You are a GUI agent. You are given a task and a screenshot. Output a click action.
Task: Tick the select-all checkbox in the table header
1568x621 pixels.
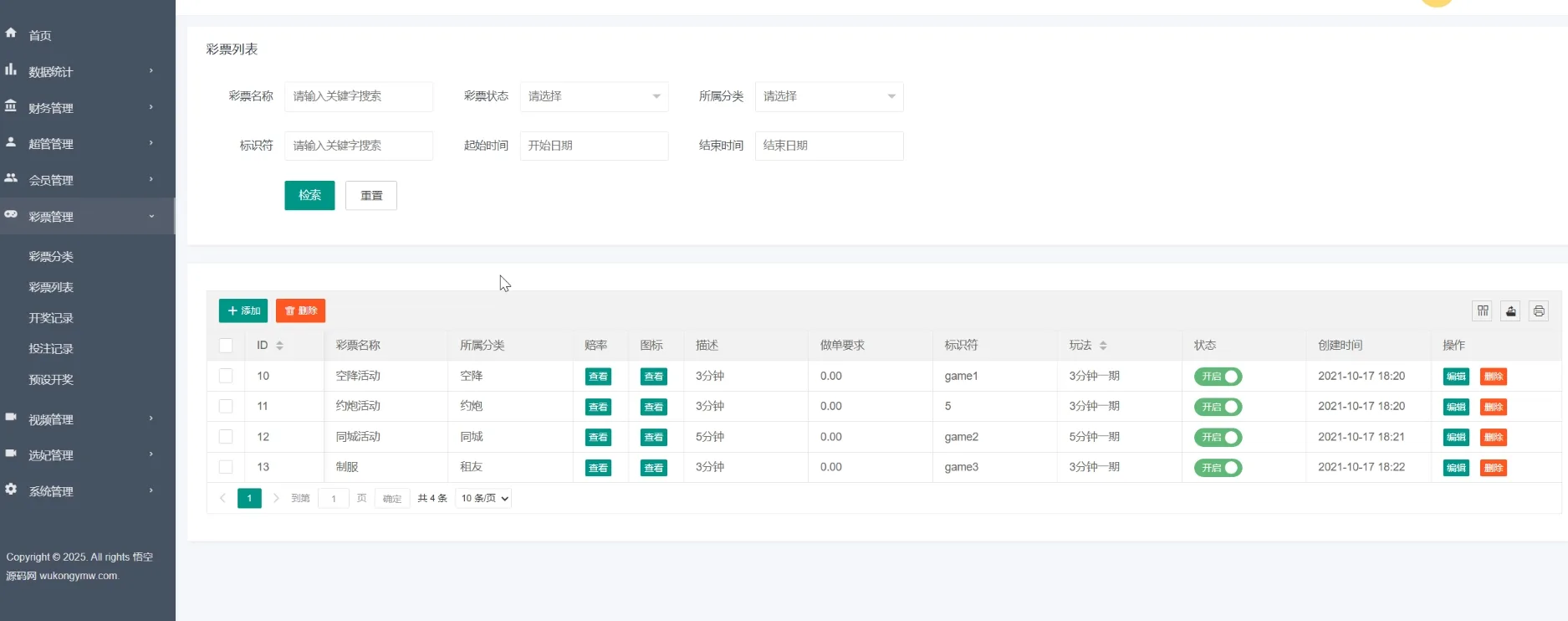coord(226,346)
